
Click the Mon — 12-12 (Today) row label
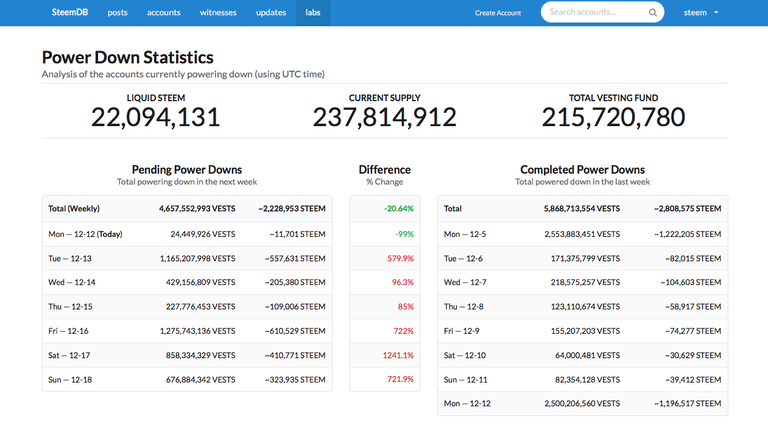tap(85, 234)
